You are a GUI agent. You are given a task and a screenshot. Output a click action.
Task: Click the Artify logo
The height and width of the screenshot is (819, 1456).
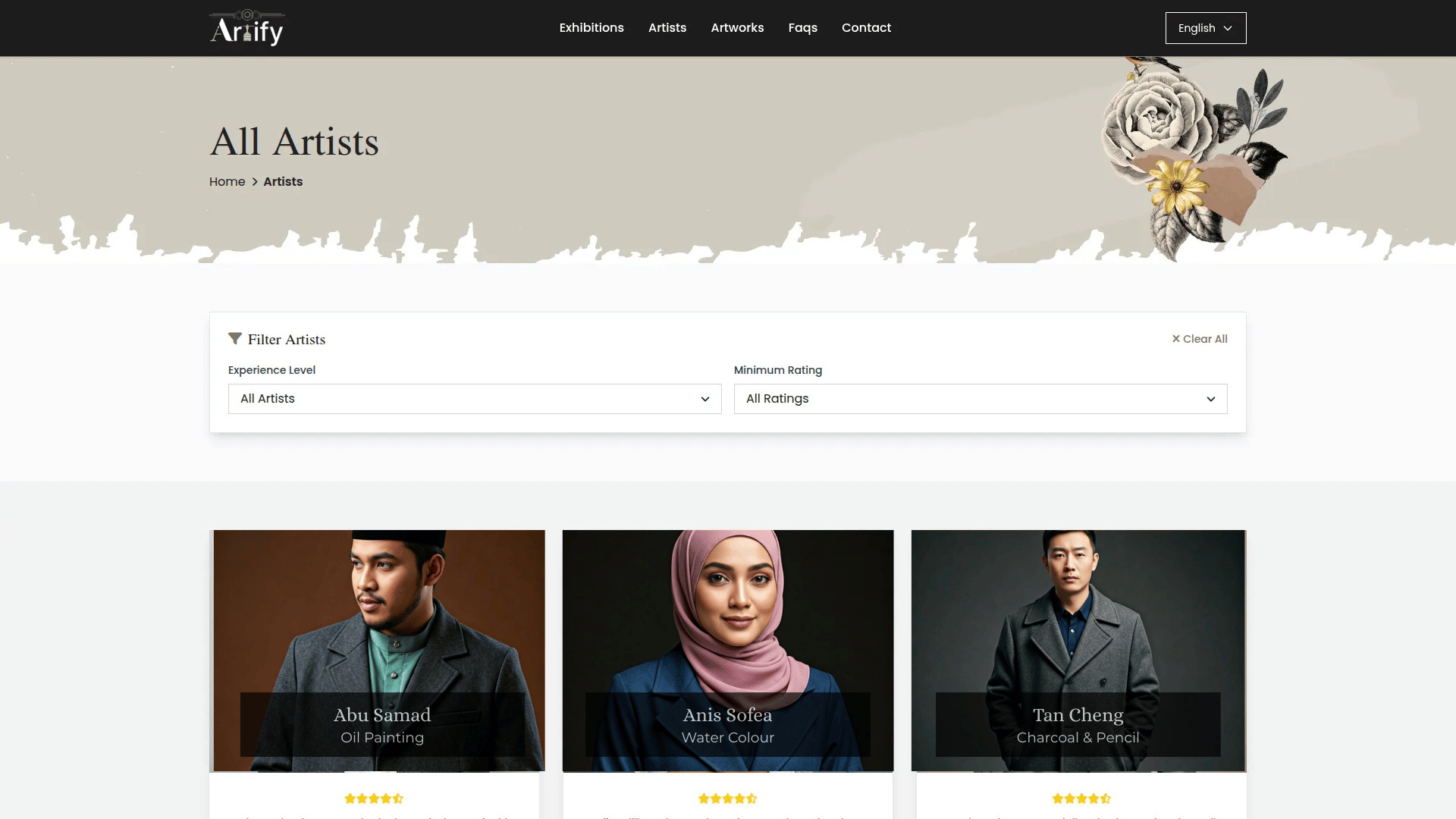[246, 28]
